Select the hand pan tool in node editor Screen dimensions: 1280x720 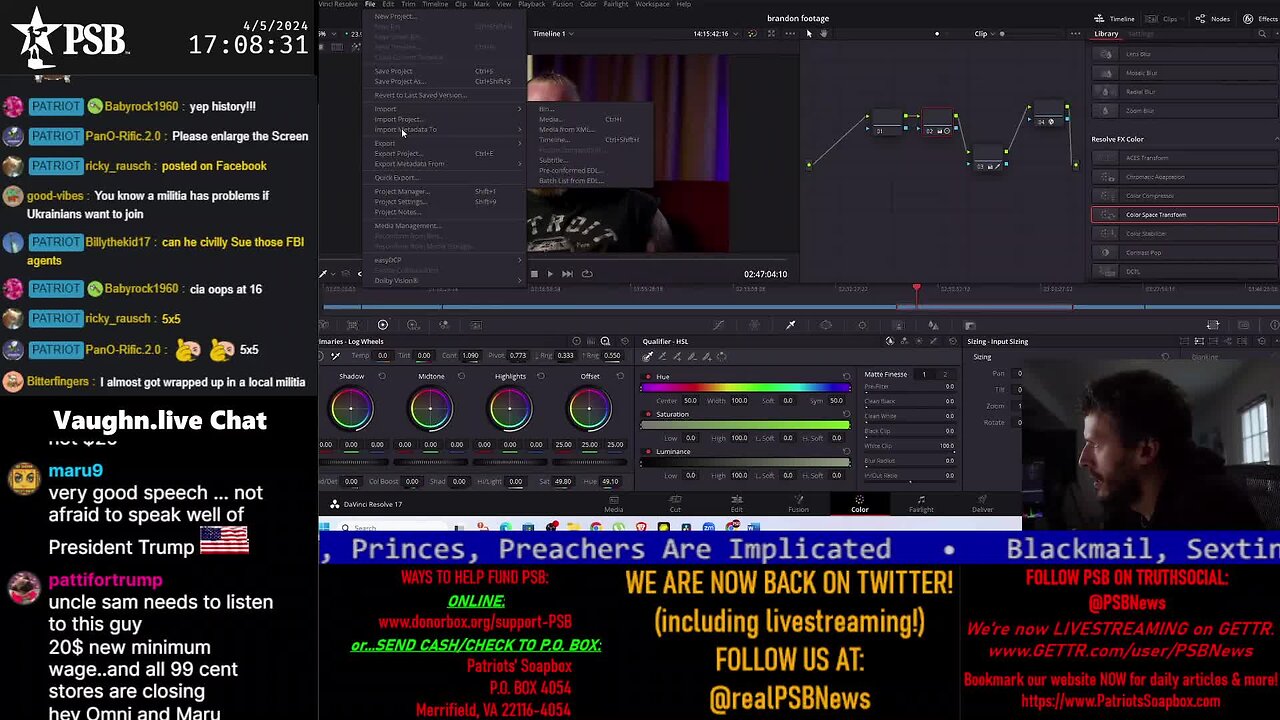coord(823,34)
